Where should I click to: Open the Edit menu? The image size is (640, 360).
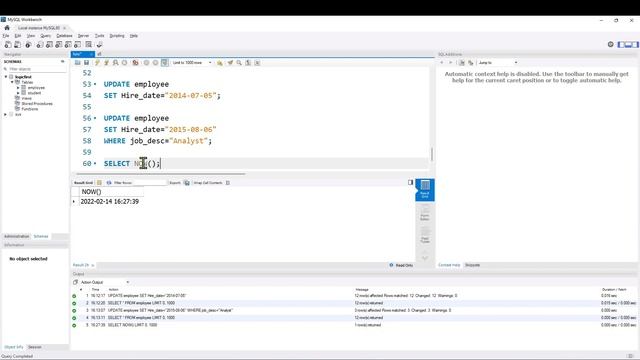pos(18,36)
